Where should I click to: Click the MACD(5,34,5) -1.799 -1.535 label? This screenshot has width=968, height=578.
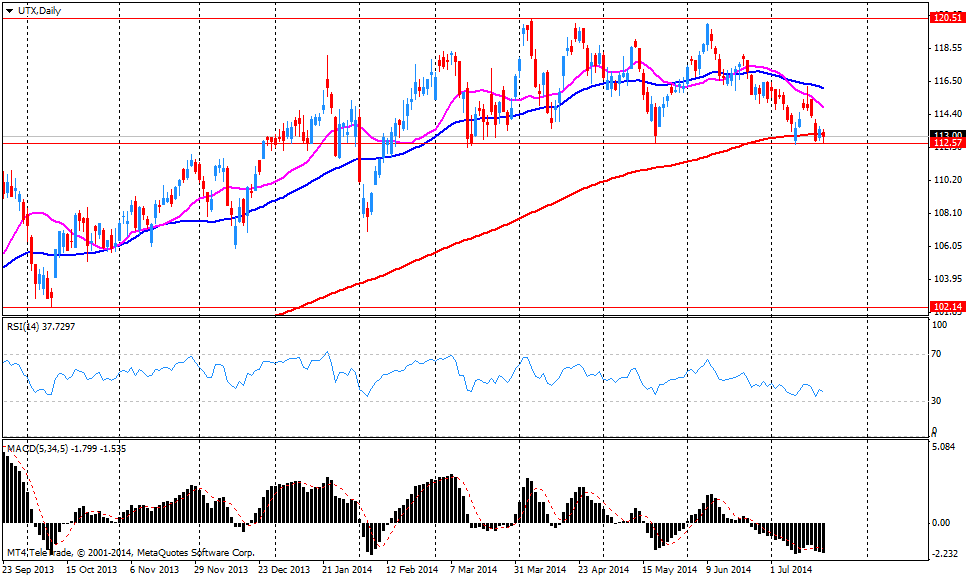point(67,449)
